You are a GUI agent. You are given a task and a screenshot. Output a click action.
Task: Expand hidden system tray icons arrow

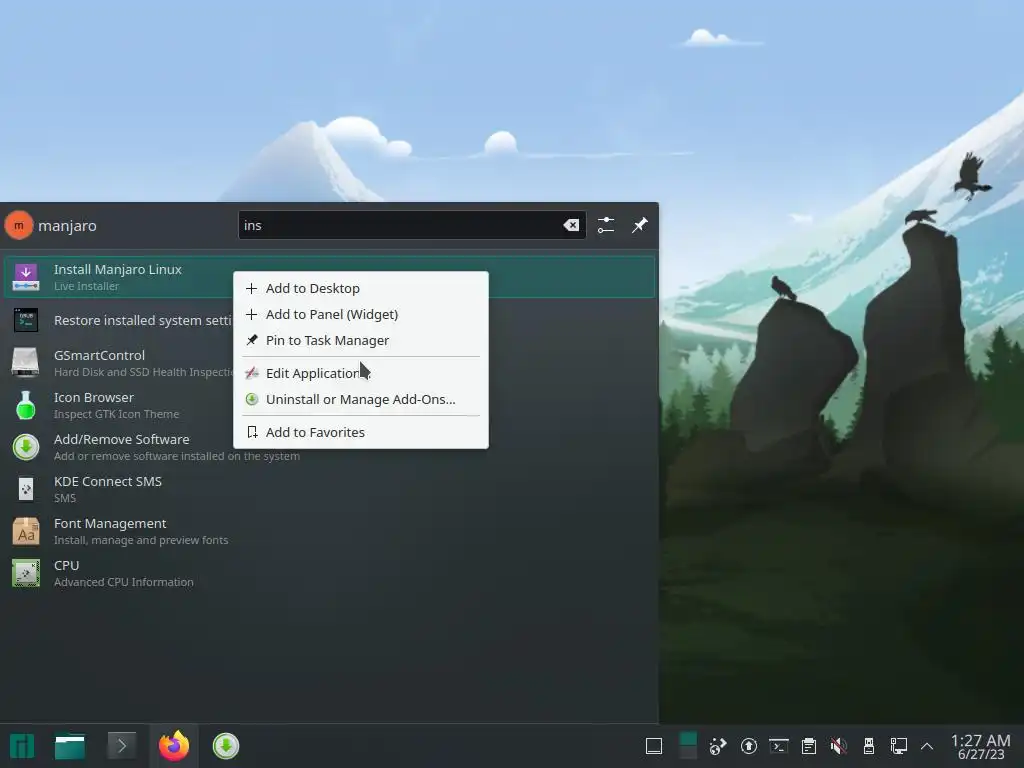pyautogui.click(x=927, y=746)
